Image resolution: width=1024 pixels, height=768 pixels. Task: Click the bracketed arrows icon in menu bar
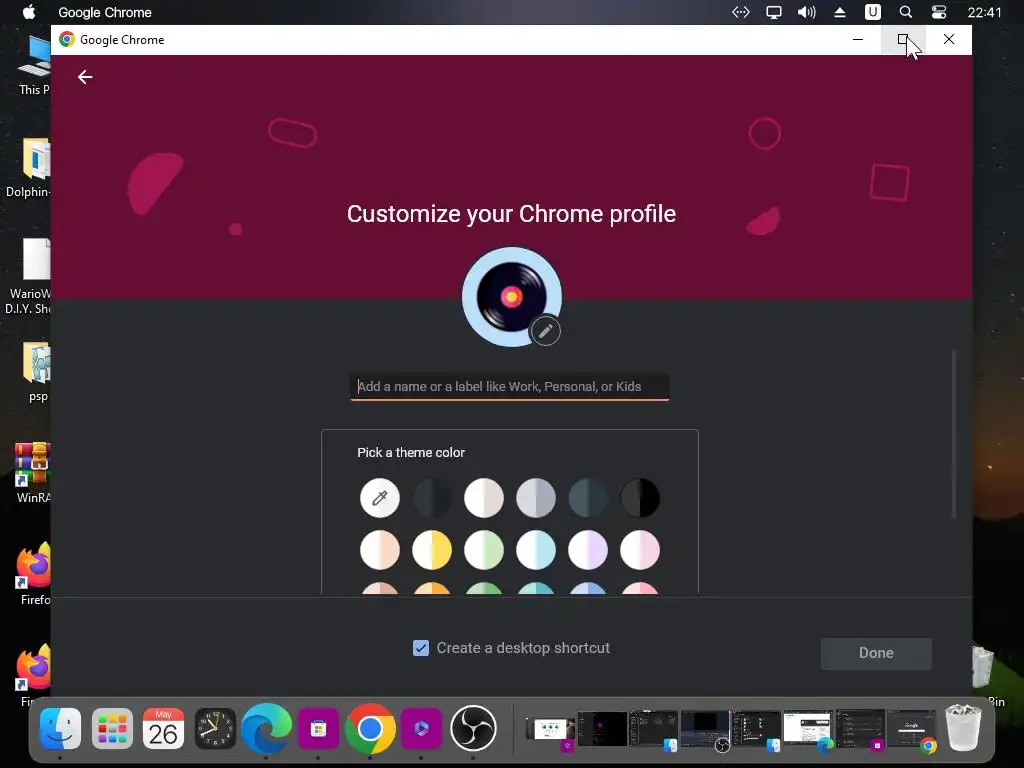[x=741, y=12]
